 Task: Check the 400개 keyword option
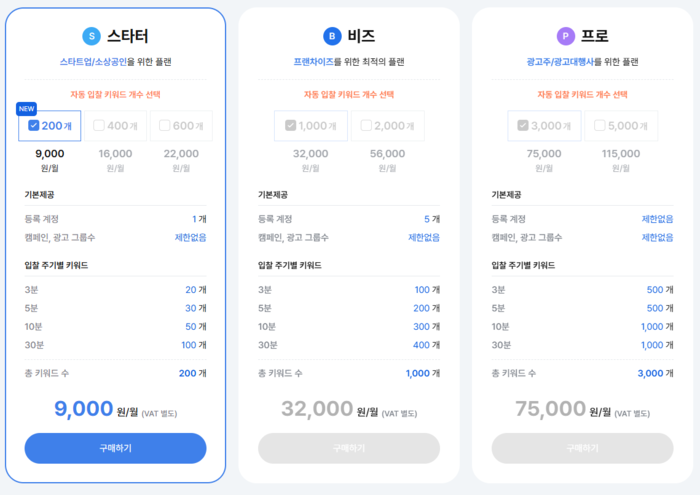(x=99, y=125)
